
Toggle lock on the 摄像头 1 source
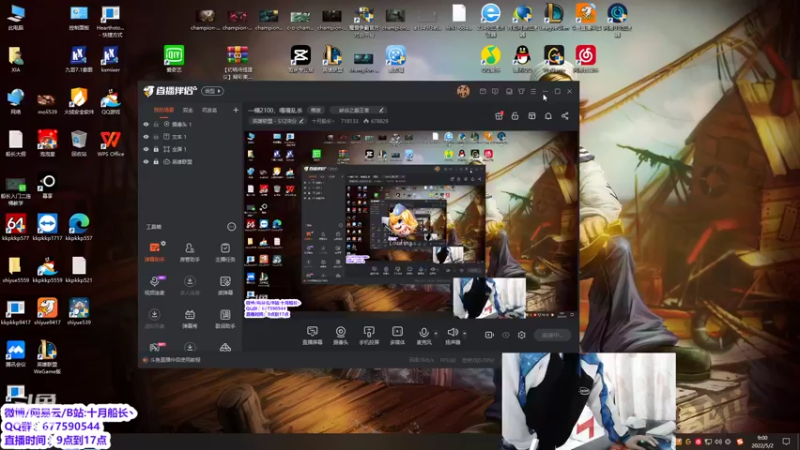(x=156, y=124)
